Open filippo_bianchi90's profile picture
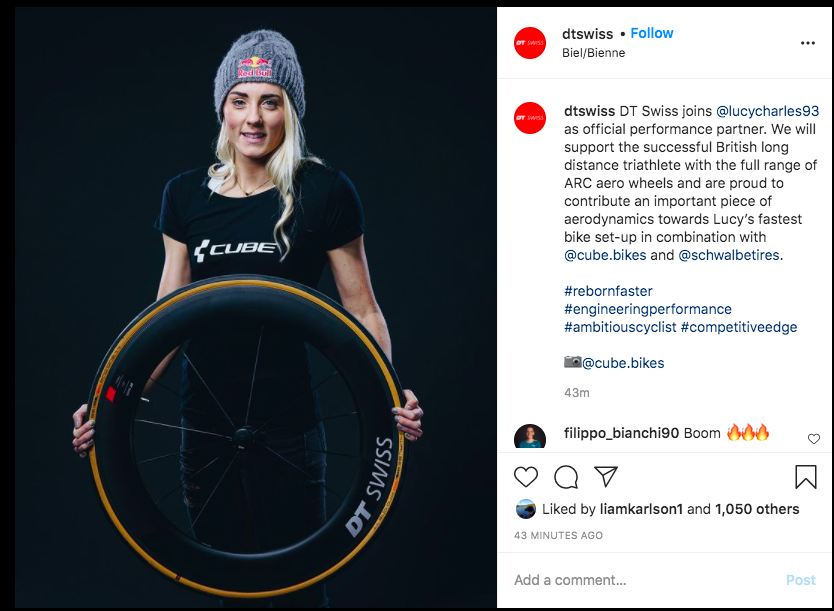 pos(530,437)
